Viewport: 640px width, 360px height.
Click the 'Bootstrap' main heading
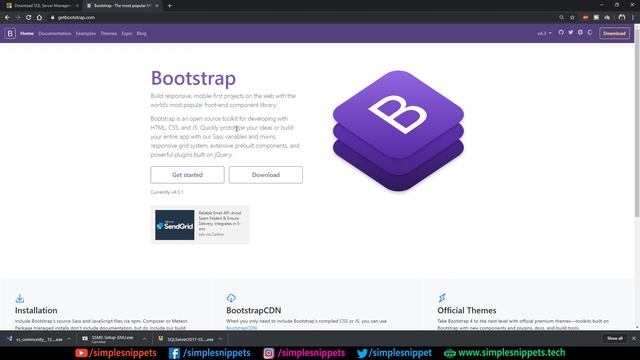point(193,78)
